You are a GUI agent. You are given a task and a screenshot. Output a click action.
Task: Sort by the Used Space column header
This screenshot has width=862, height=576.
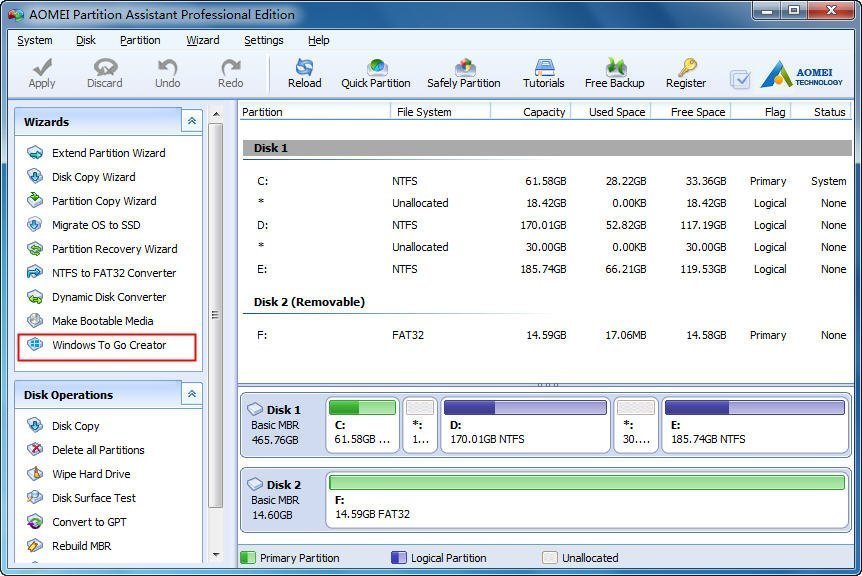(x=611, y=112)
